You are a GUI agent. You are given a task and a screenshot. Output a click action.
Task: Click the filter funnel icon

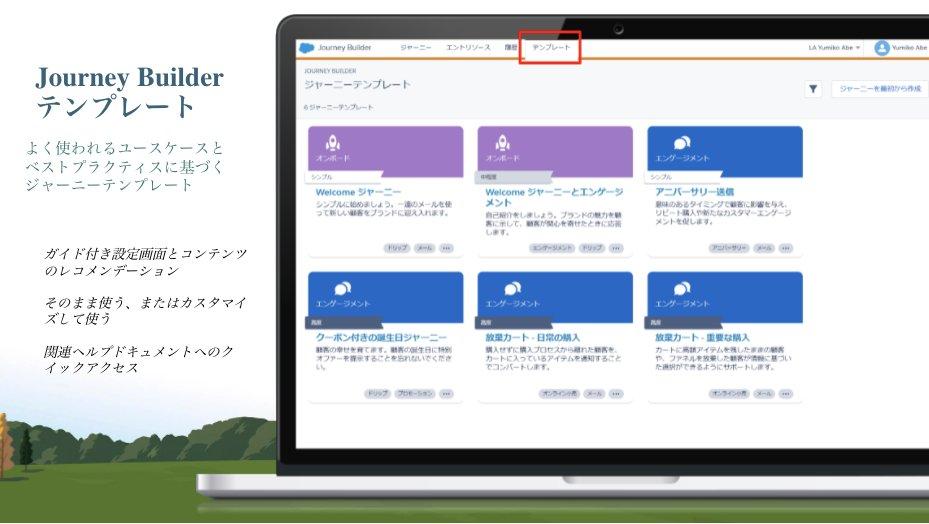(813, 89)
